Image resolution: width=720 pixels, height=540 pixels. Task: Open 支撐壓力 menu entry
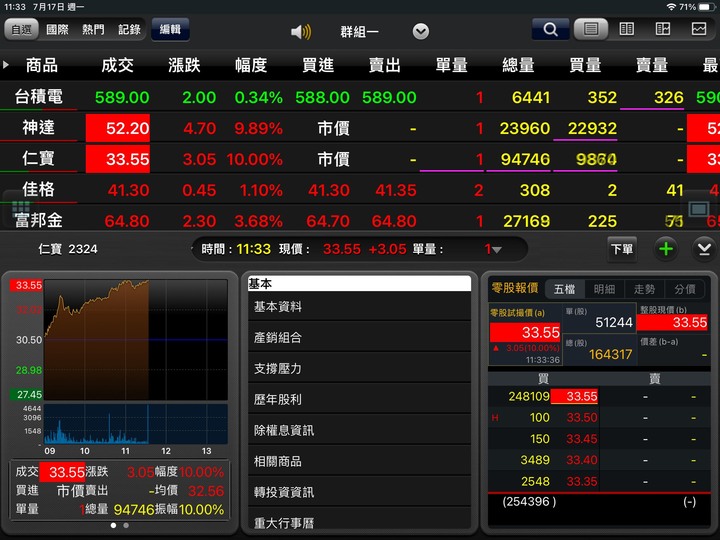[x=360, y=368]
